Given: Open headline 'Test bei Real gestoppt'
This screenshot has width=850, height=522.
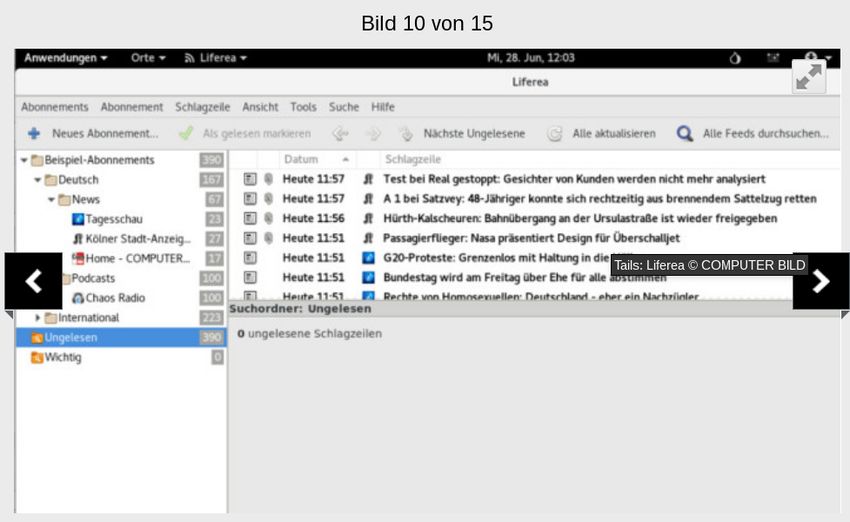Looking at the screenshot, I should click(574, 179).
